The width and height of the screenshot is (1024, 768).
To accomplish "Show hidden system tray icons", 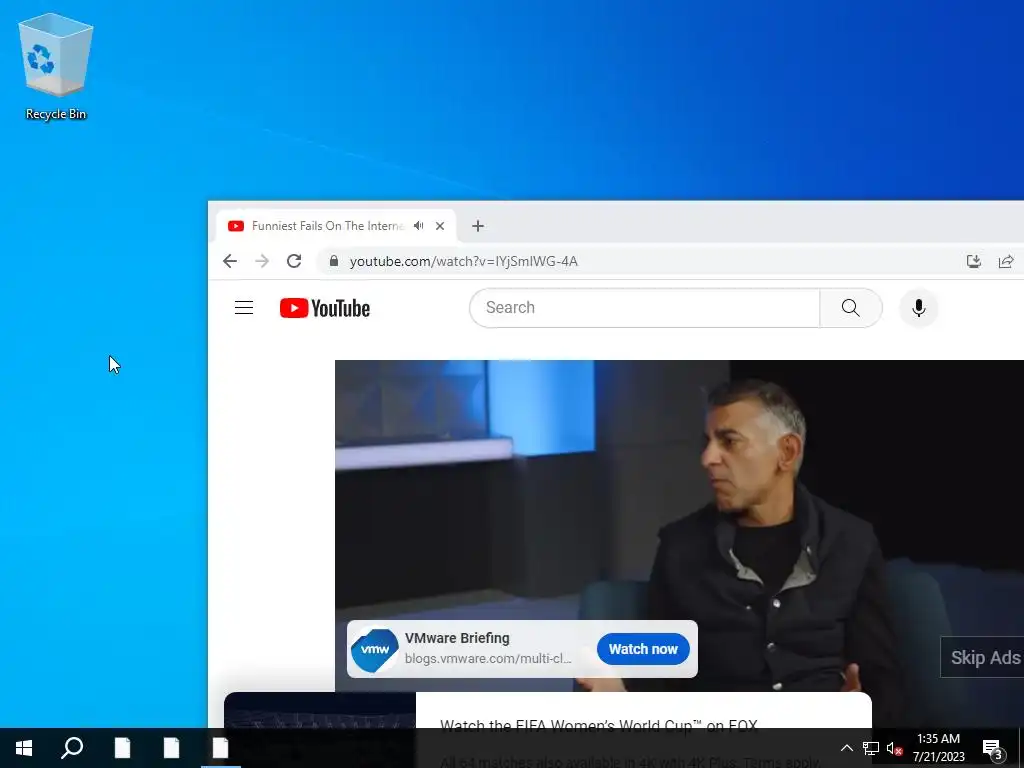I will pyautogui.click(x=846, y=748).
